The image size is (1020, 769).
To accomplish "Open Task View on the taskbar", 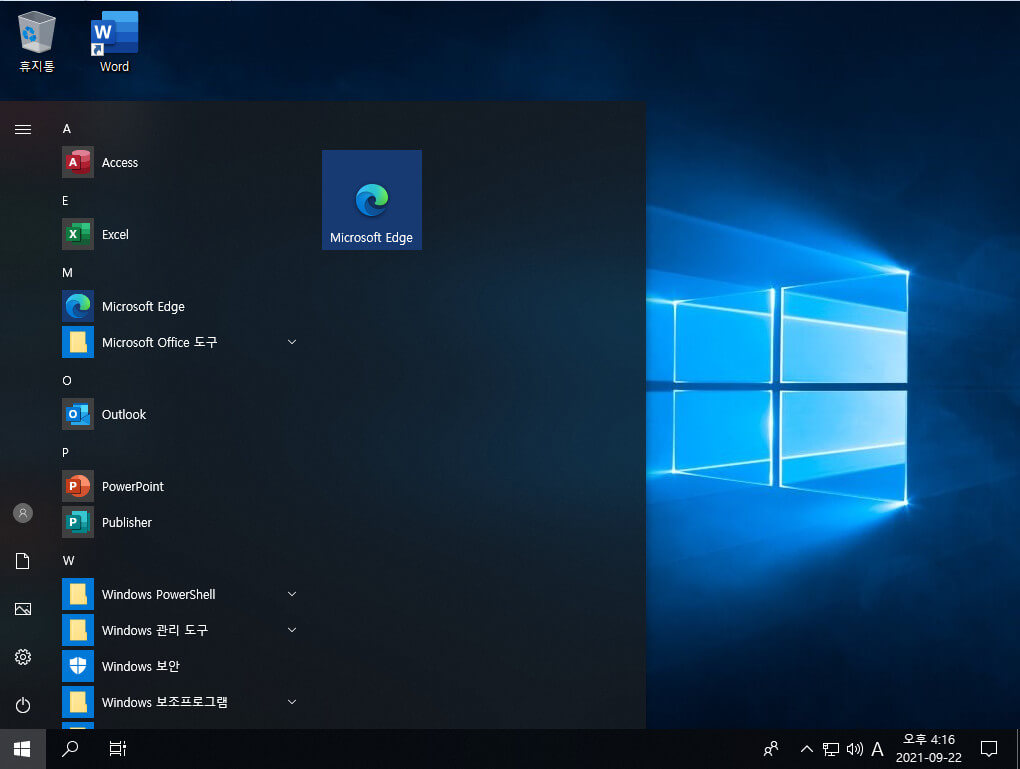I will [x=118, y=749].
